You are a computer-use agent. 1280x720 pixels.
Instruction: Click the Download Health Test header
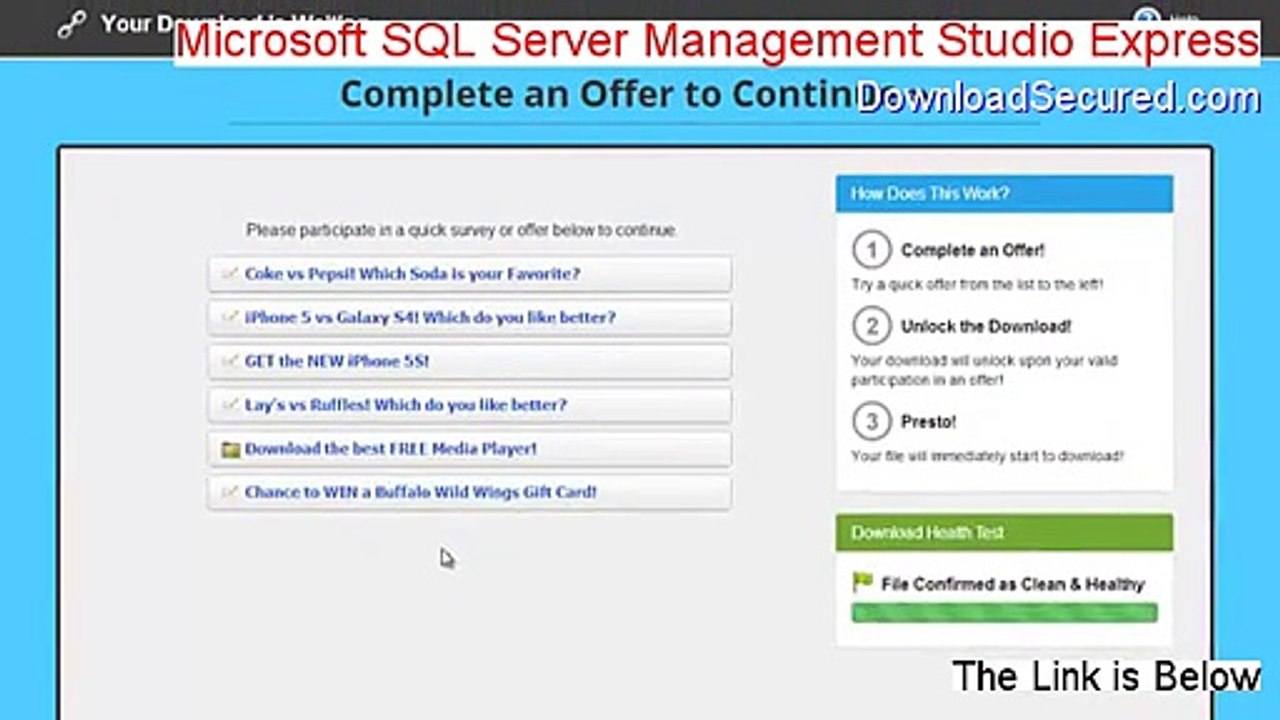tap(1004, 533)
